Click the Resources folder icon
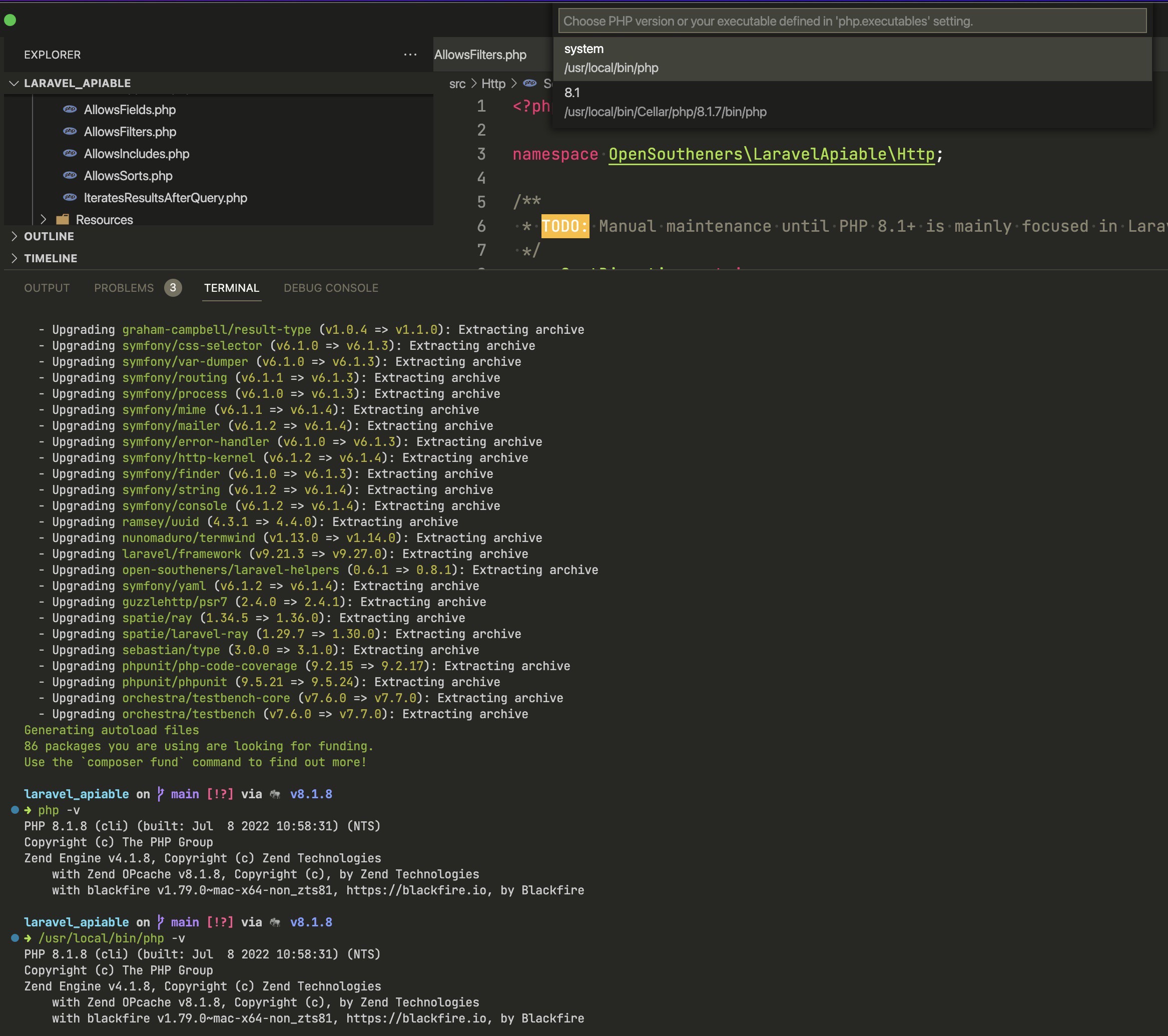1168x1036 pixels. pos(62,219)
